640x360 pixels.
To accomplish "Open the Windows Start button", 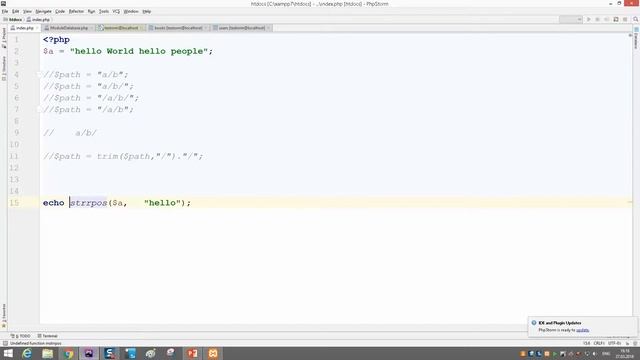I will (8, 353).
